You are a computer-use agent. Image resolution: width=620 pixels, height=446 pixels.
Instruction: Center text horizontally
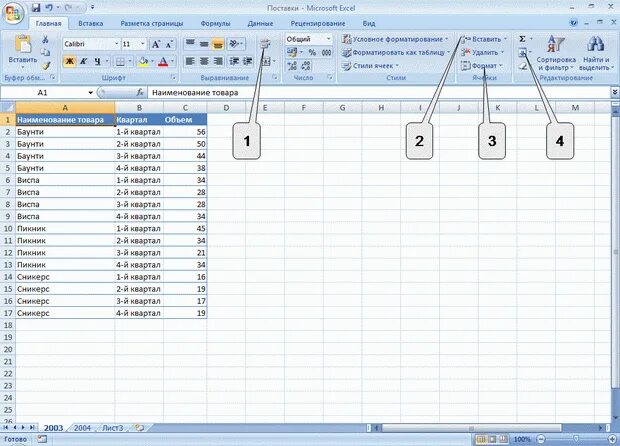tap(204, 61)
